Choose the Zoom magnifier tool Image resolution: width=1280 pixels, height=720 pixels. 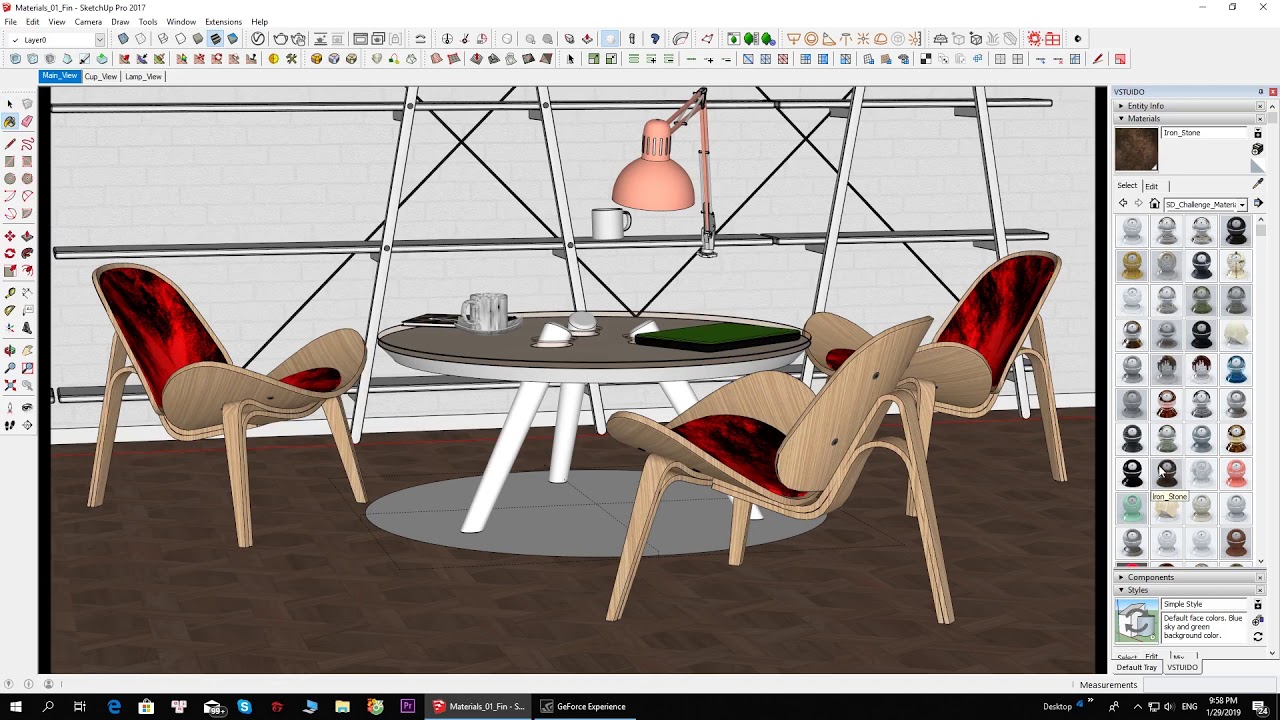click(10, 367)
